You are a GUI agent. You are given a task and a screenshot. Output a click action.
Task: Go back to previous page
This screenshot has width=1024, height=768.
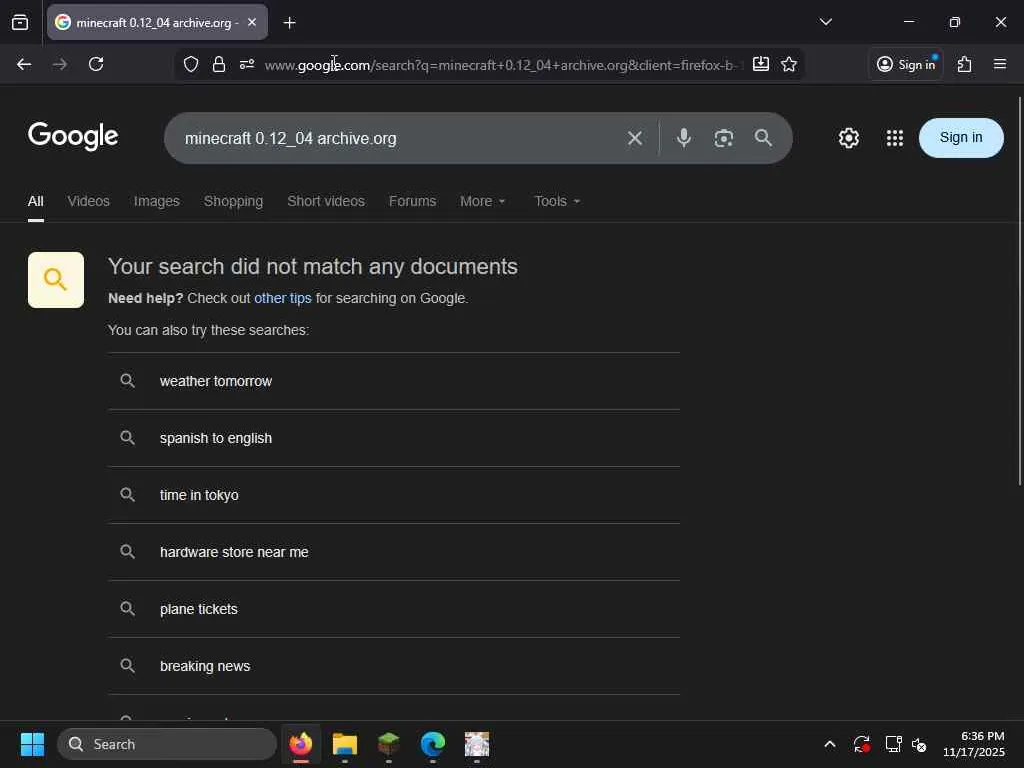pyautogui.click(x=24, y=64)
